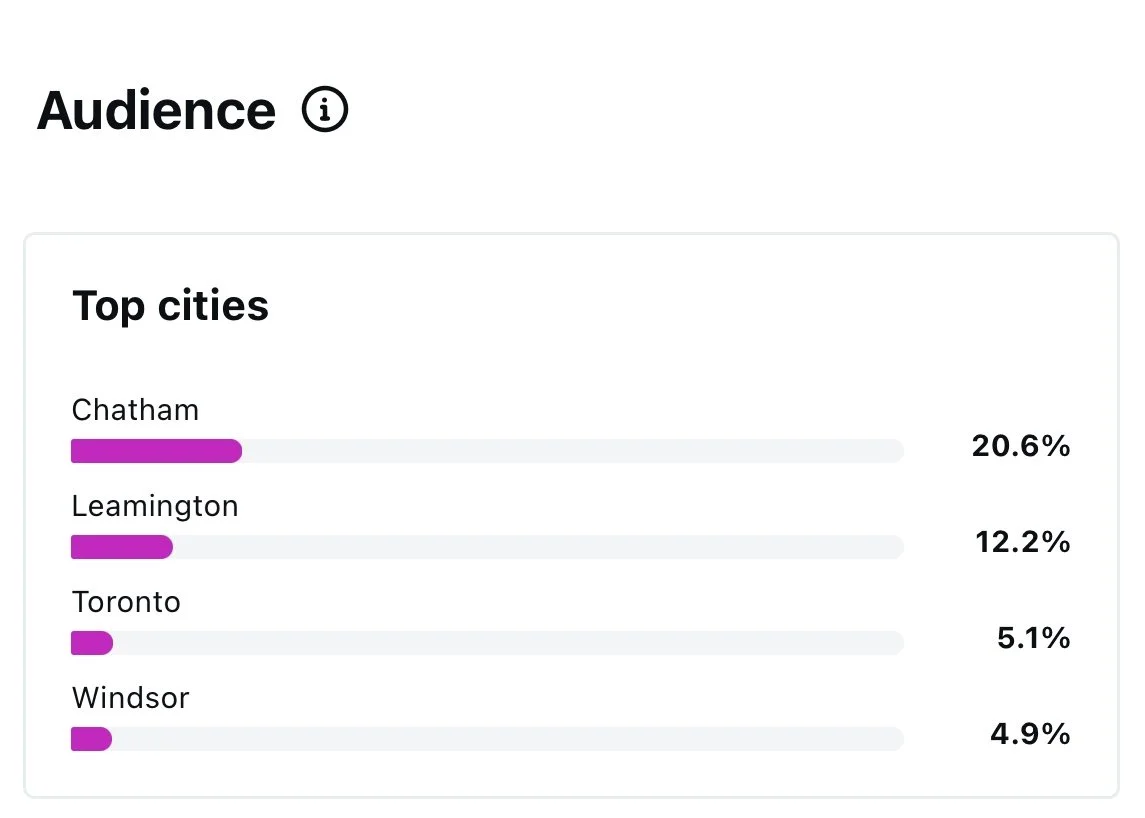The width and height of the screenshot is (1145, 818).
Task: Click the gray track of Toronto's bar
Action: pos(500,643)
